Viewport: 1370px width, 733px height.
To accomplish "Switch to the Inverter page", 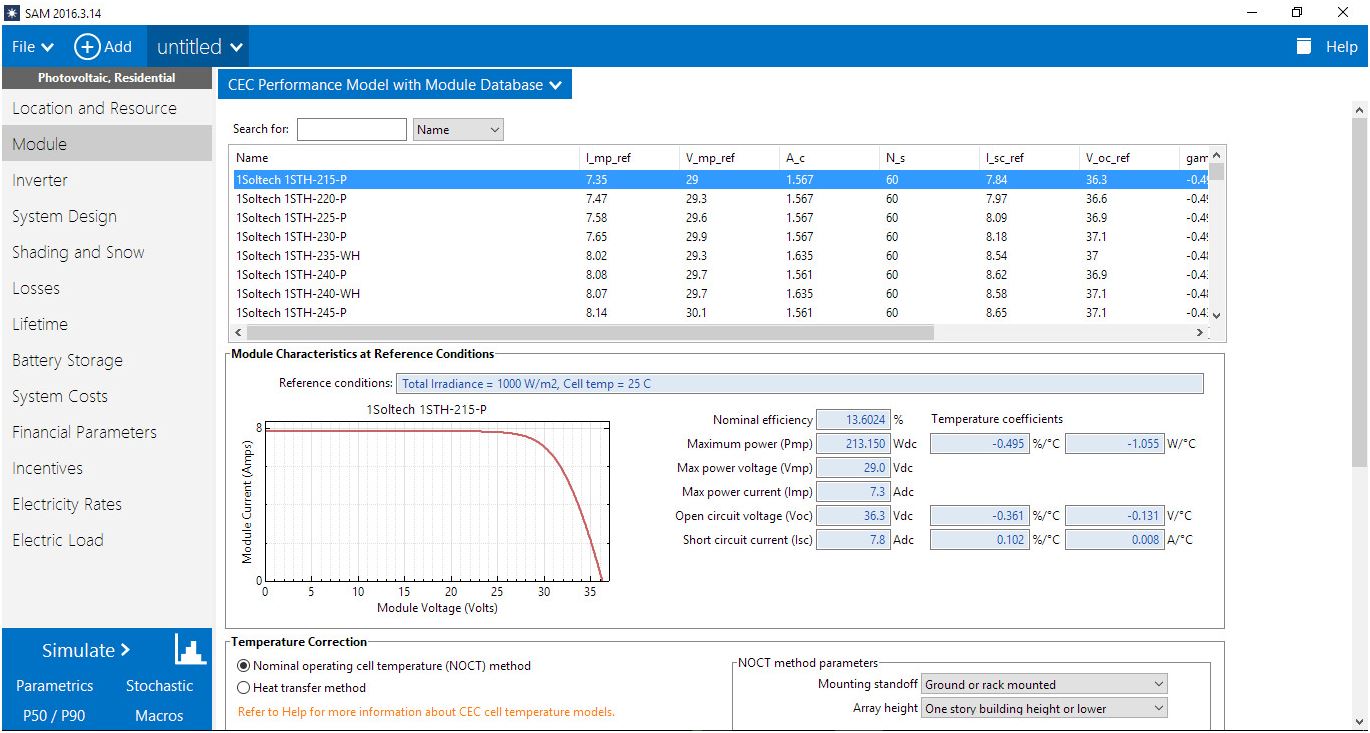I will [40, 180].
